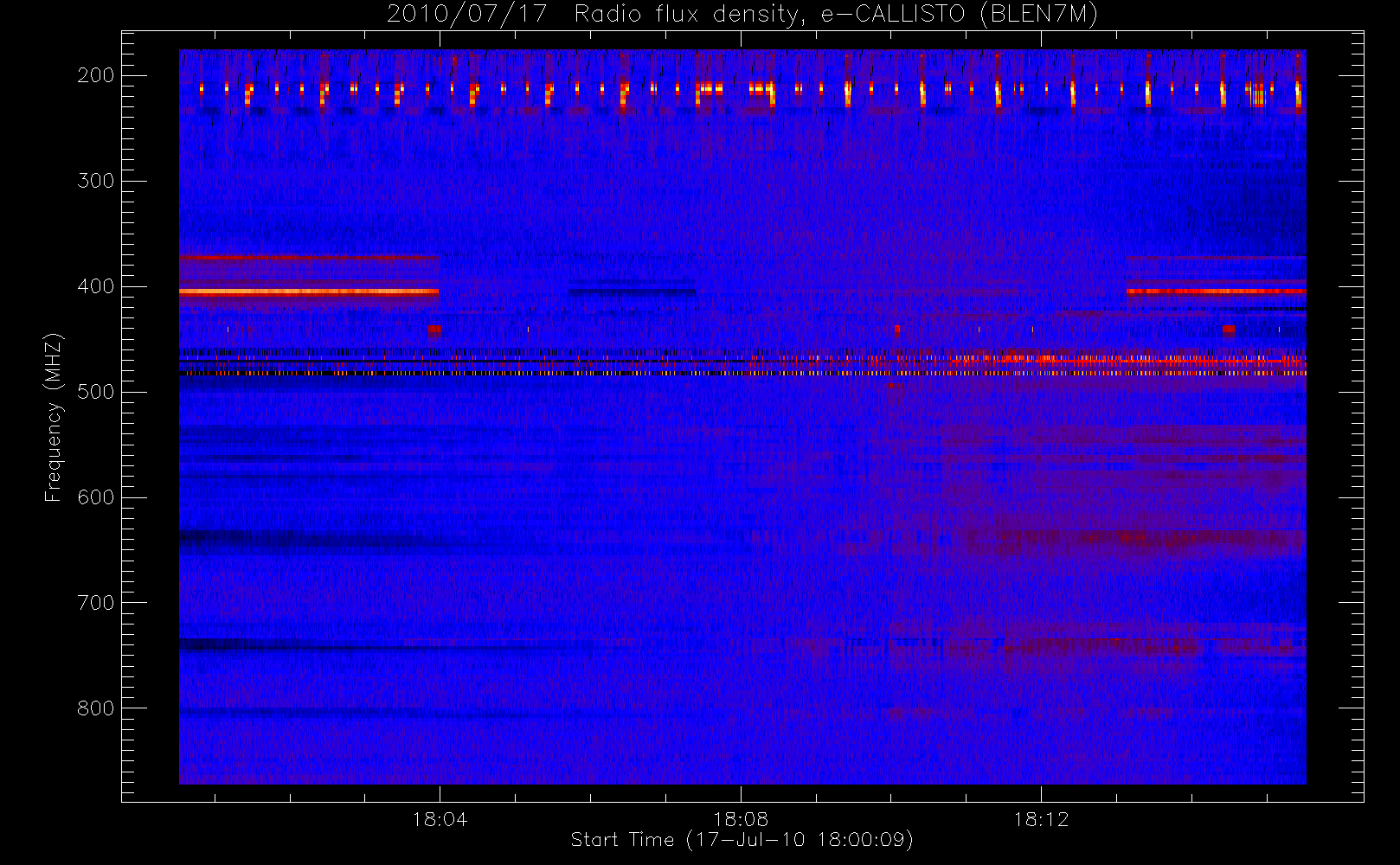Screen dimensions: 1400x865
Task: Click the 300 frequency tick label
Action: coord(96,181)
